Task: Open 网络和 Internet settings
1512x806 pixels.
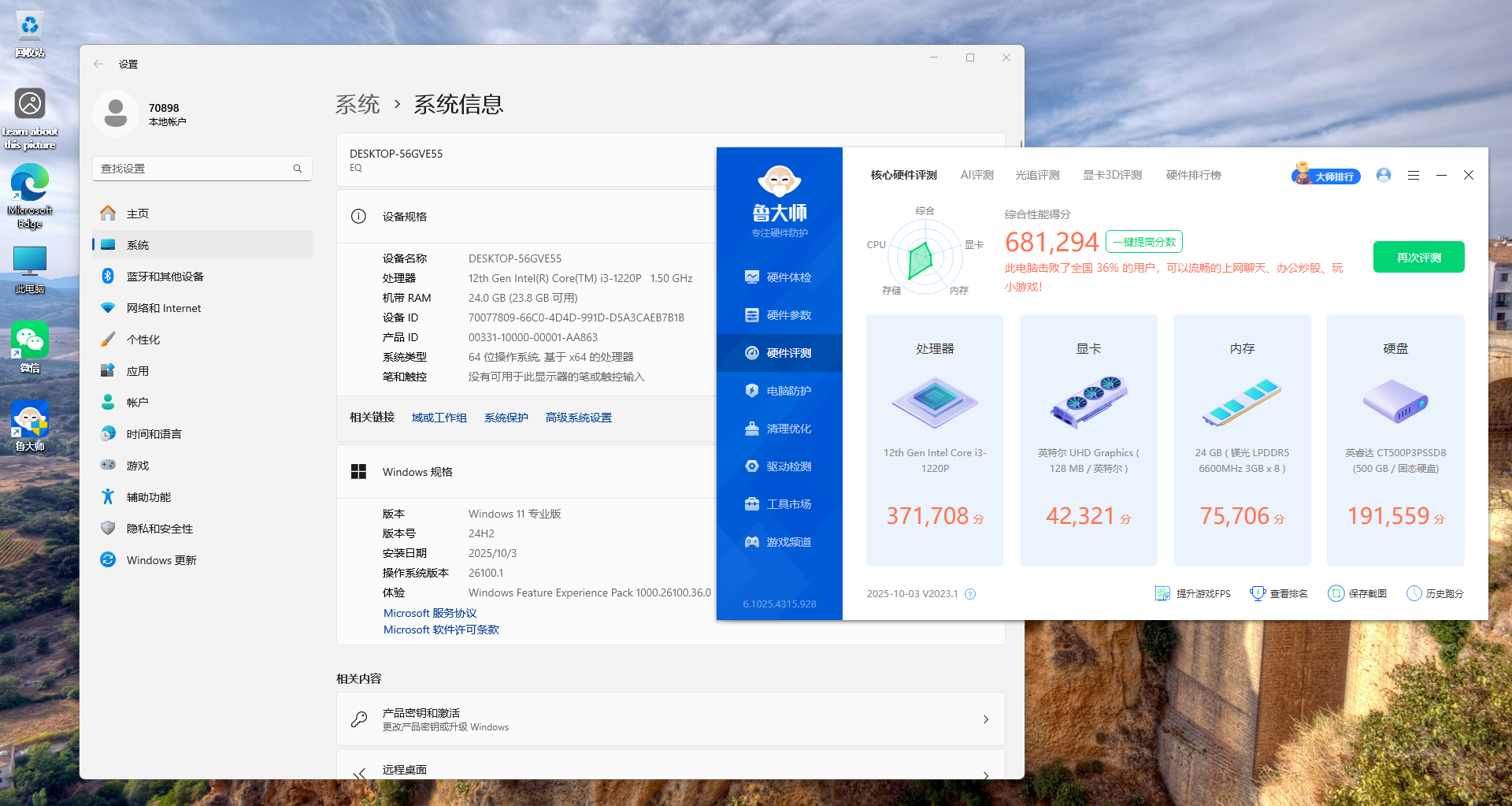Action: [x=202, y=308]
